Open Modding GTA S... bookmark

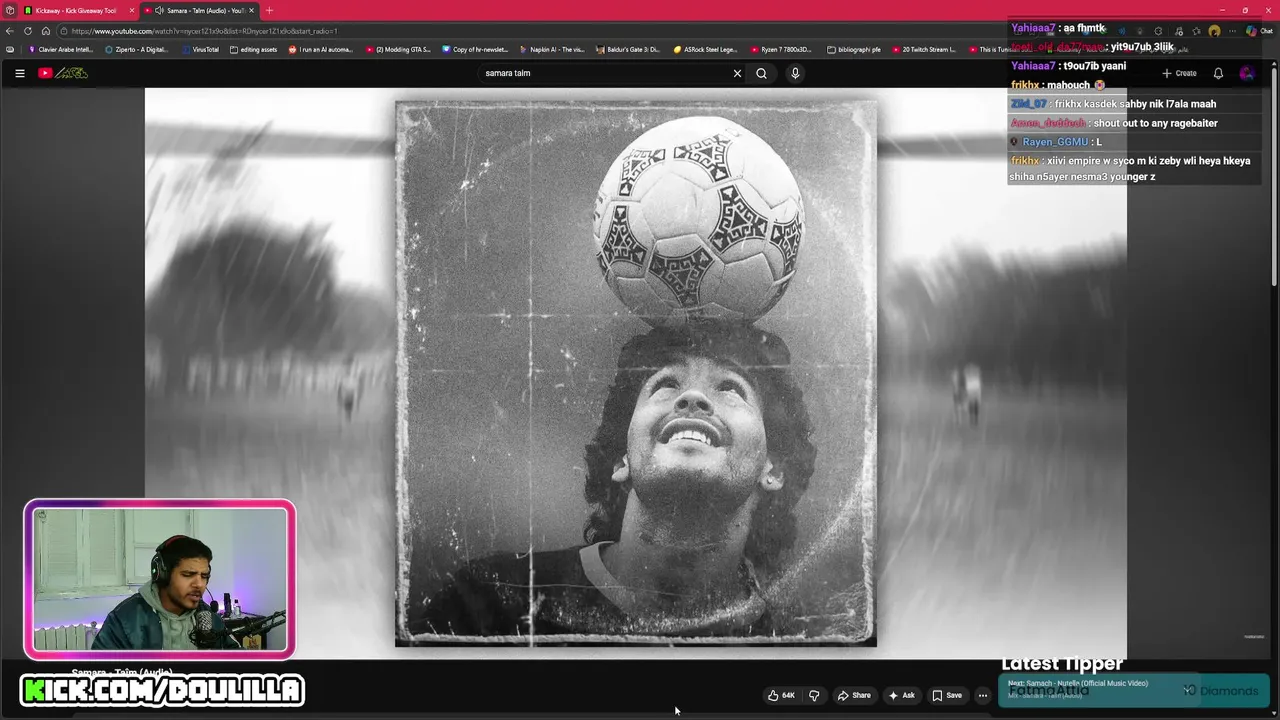click(398, 49)
